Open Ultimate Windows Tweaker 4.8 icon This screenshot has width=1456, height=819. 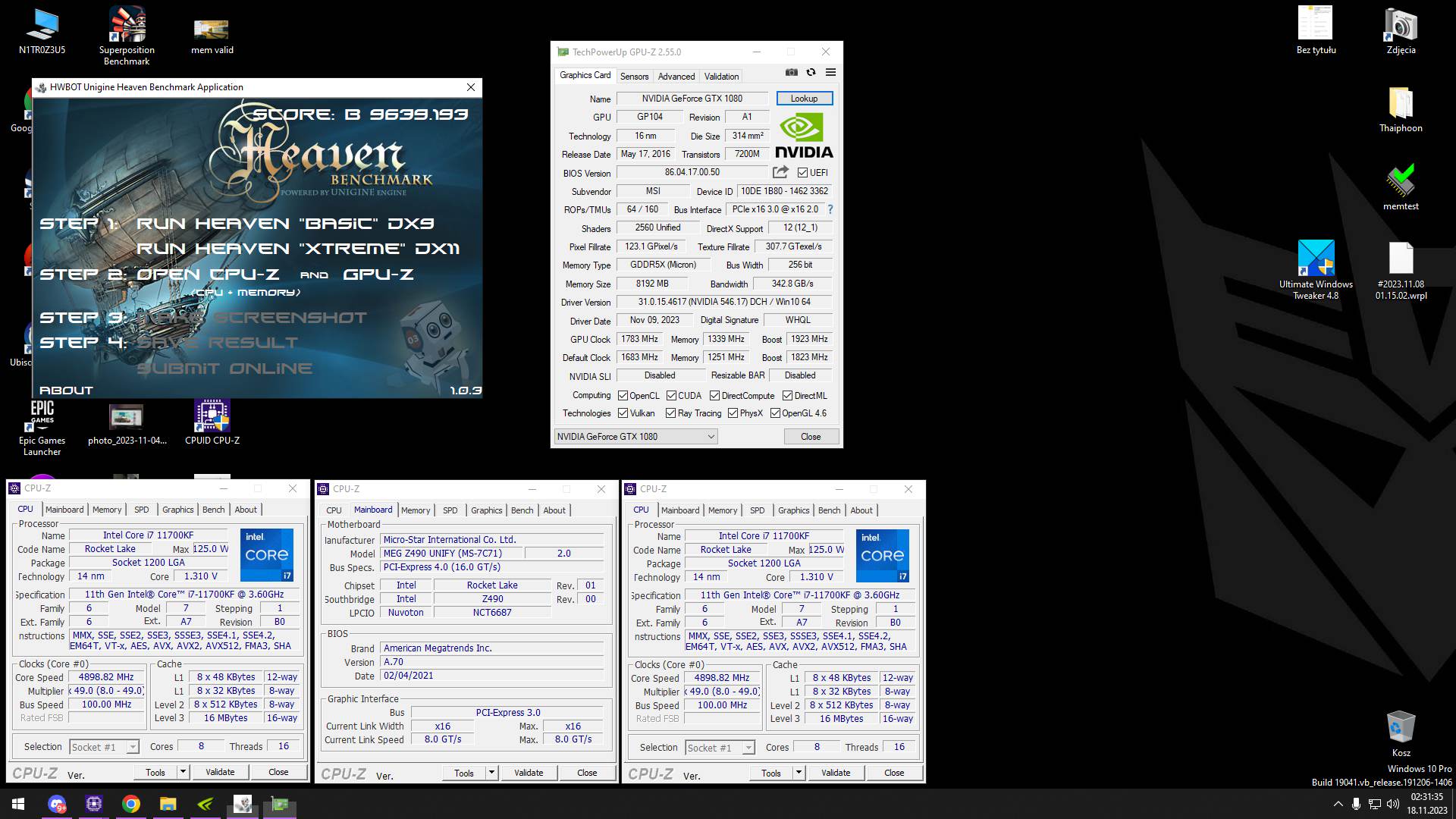[1316, 270]
